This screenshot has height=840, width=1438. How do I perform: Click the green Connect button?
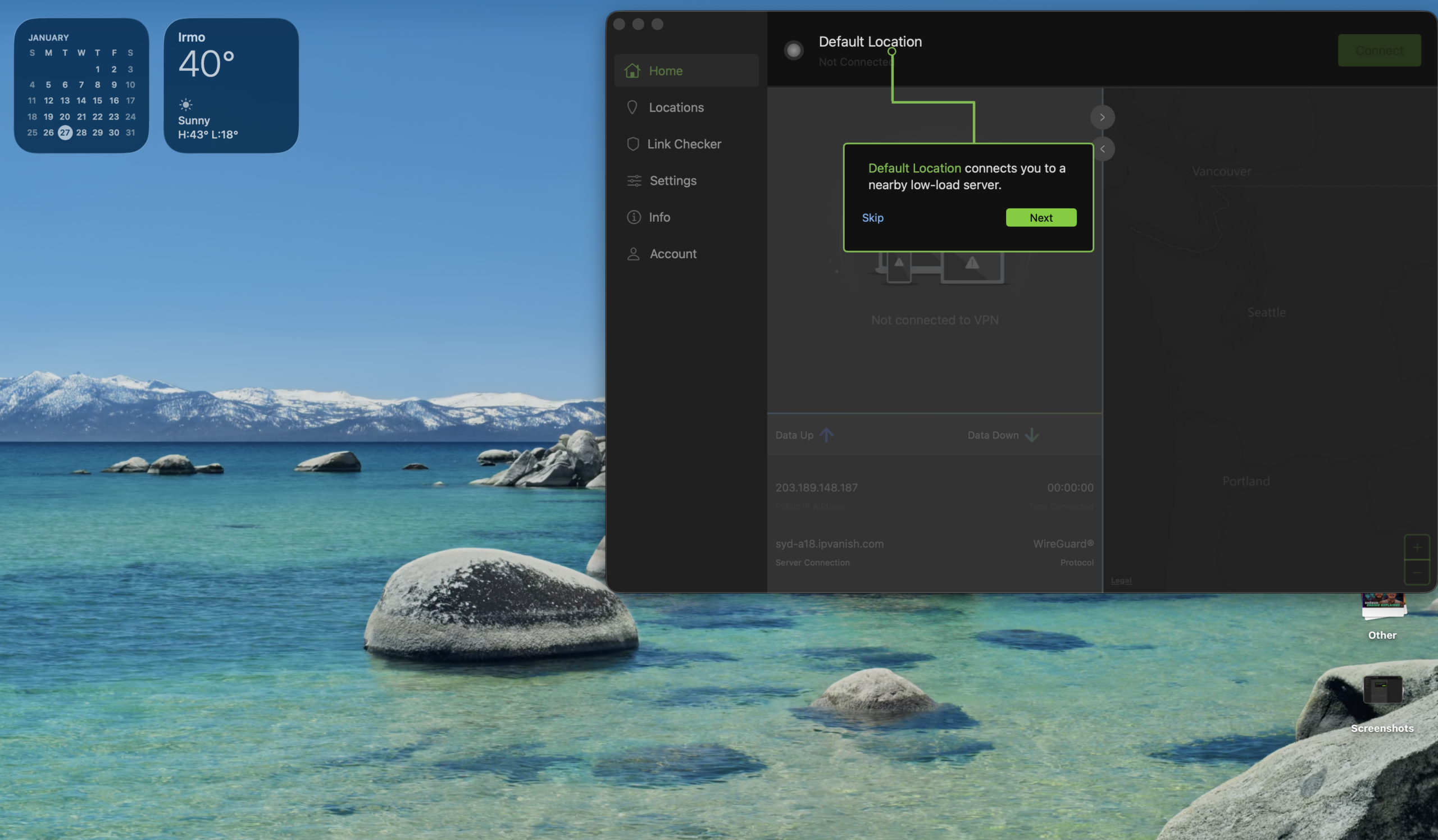1378,50
